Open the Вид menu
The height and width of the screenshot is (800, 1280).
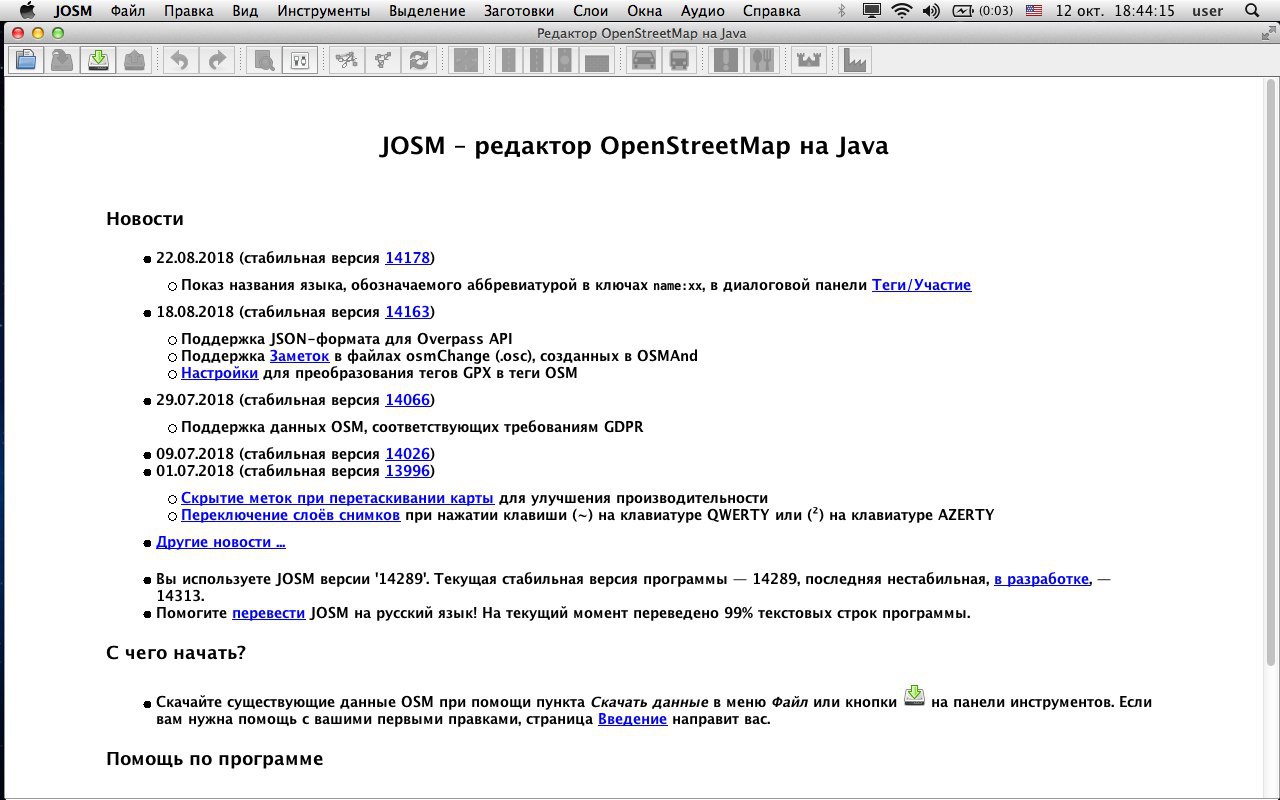(x=245, y=11)
